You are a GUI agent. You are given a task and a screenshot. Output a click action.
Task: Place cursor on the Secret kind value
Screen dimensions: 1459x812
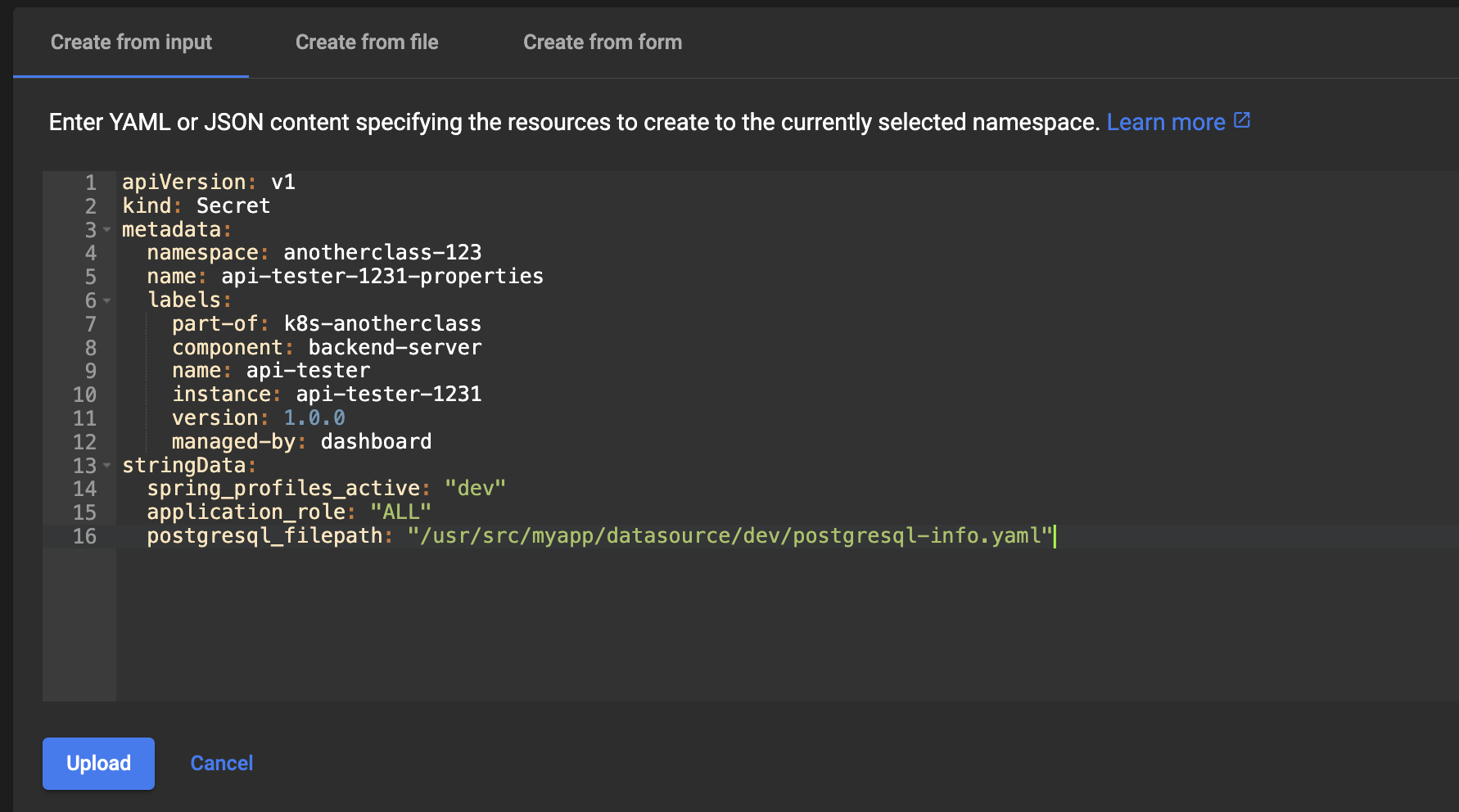pos(233,206)
